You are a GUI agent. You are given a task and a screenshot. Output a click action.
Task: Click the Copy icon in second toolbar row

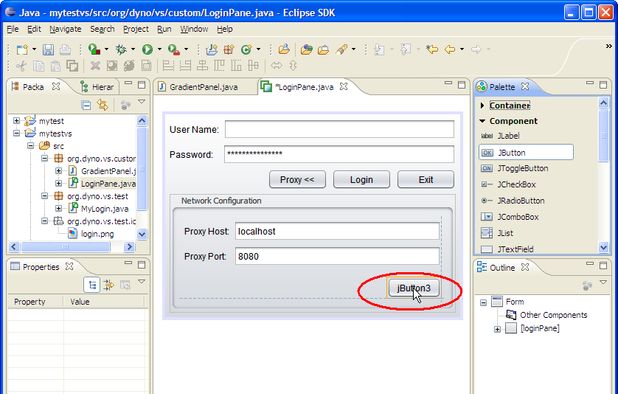point(39,66)
